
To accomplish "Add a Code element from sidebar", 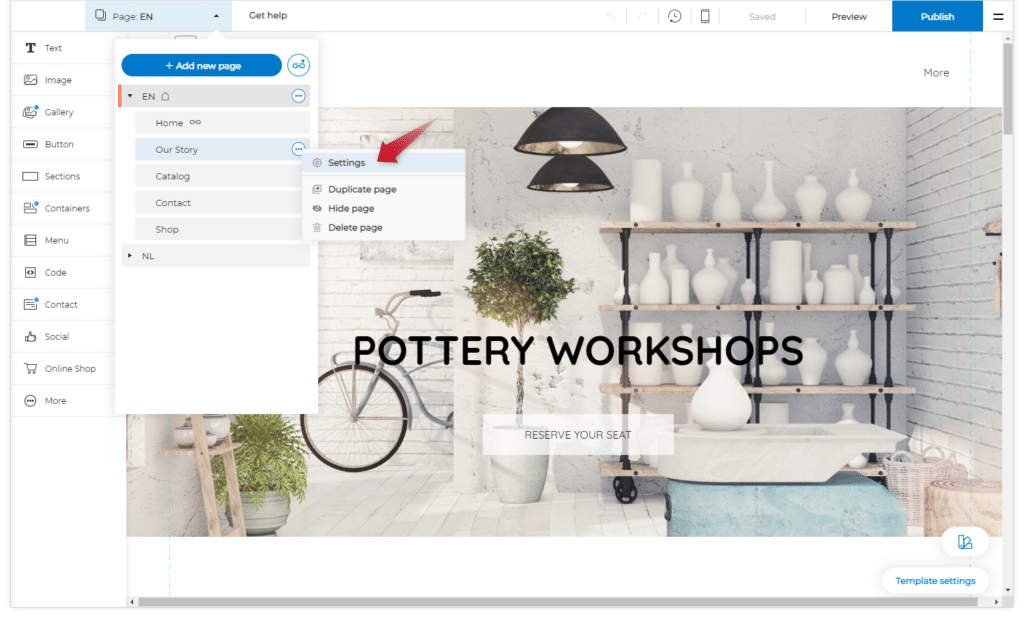I will (x=55, y=272).
